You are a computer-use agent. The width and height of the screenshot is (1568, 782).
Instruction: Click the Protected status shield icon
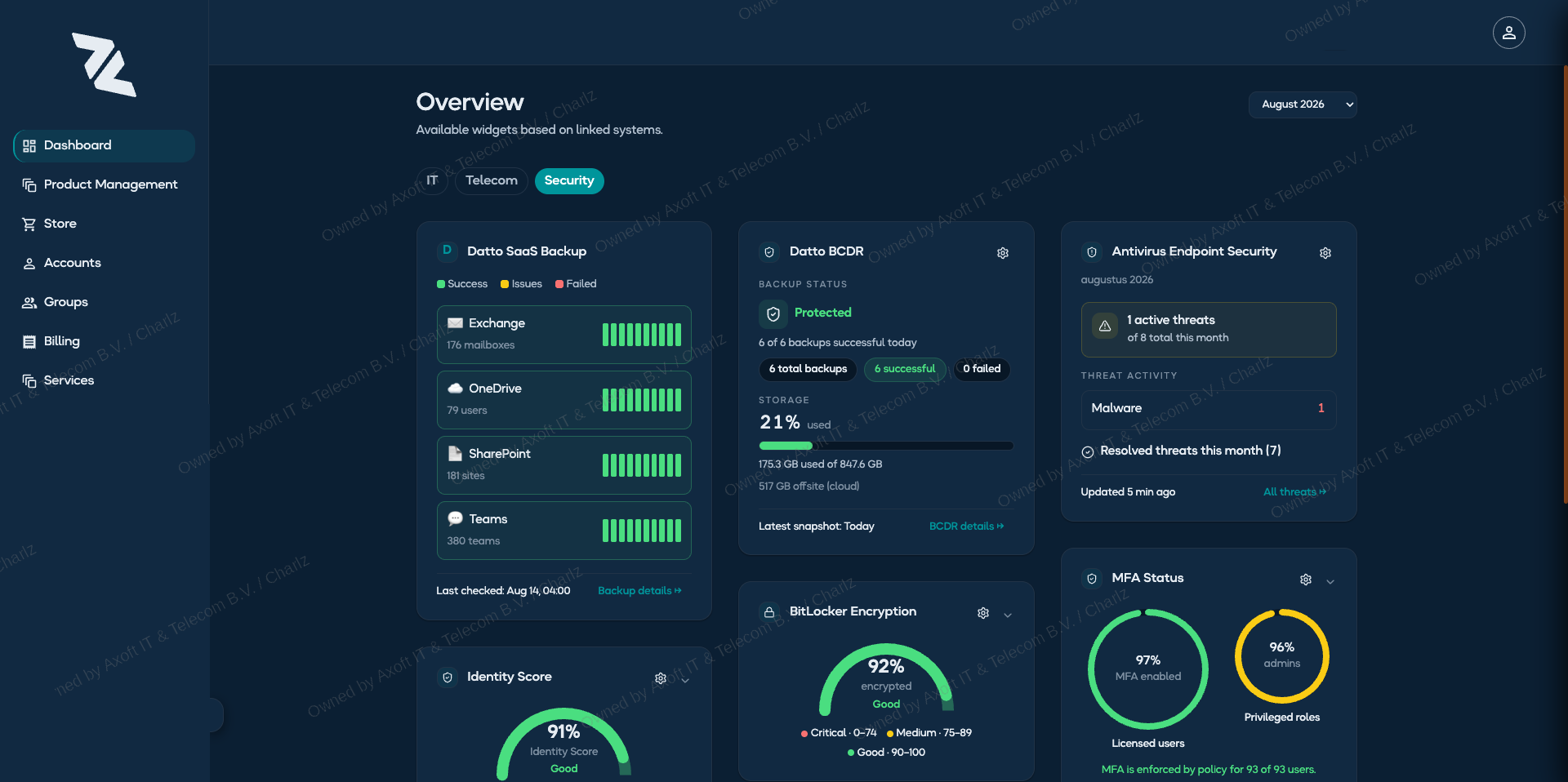[773, 313]
